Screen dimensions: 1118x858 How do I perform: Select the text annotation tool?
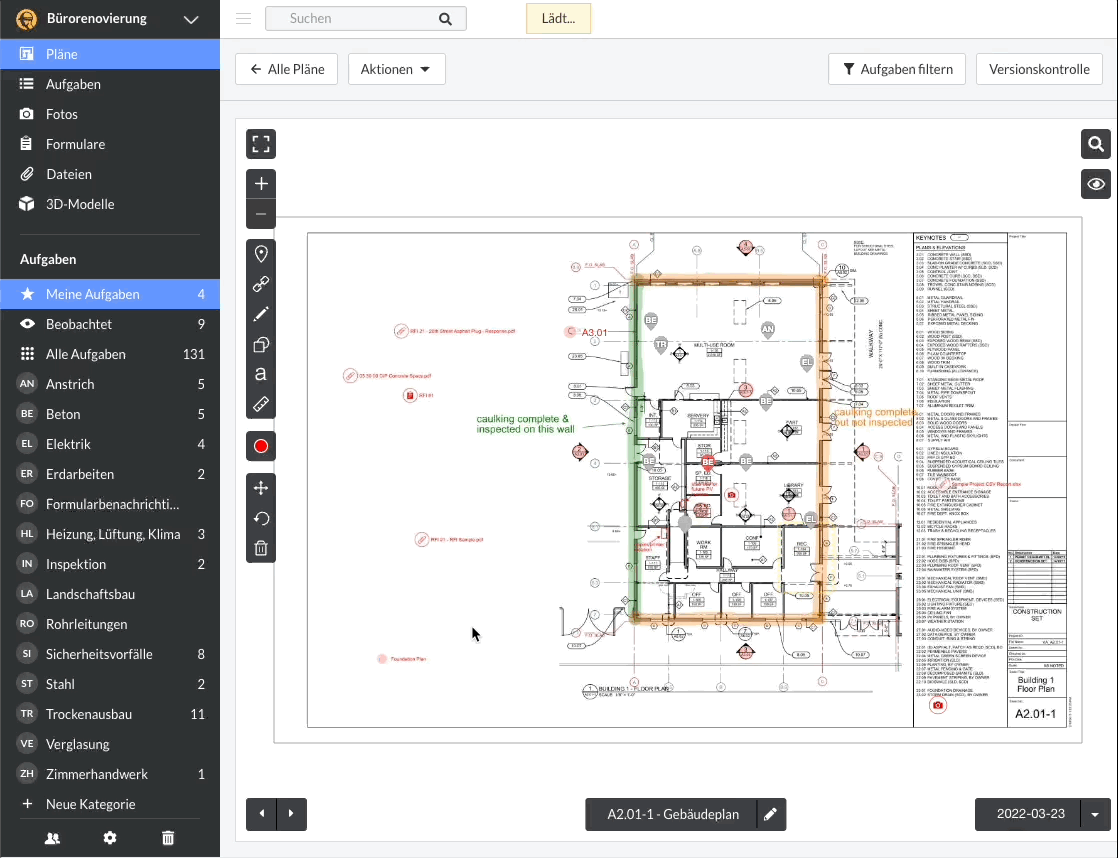tap(261, 374)
